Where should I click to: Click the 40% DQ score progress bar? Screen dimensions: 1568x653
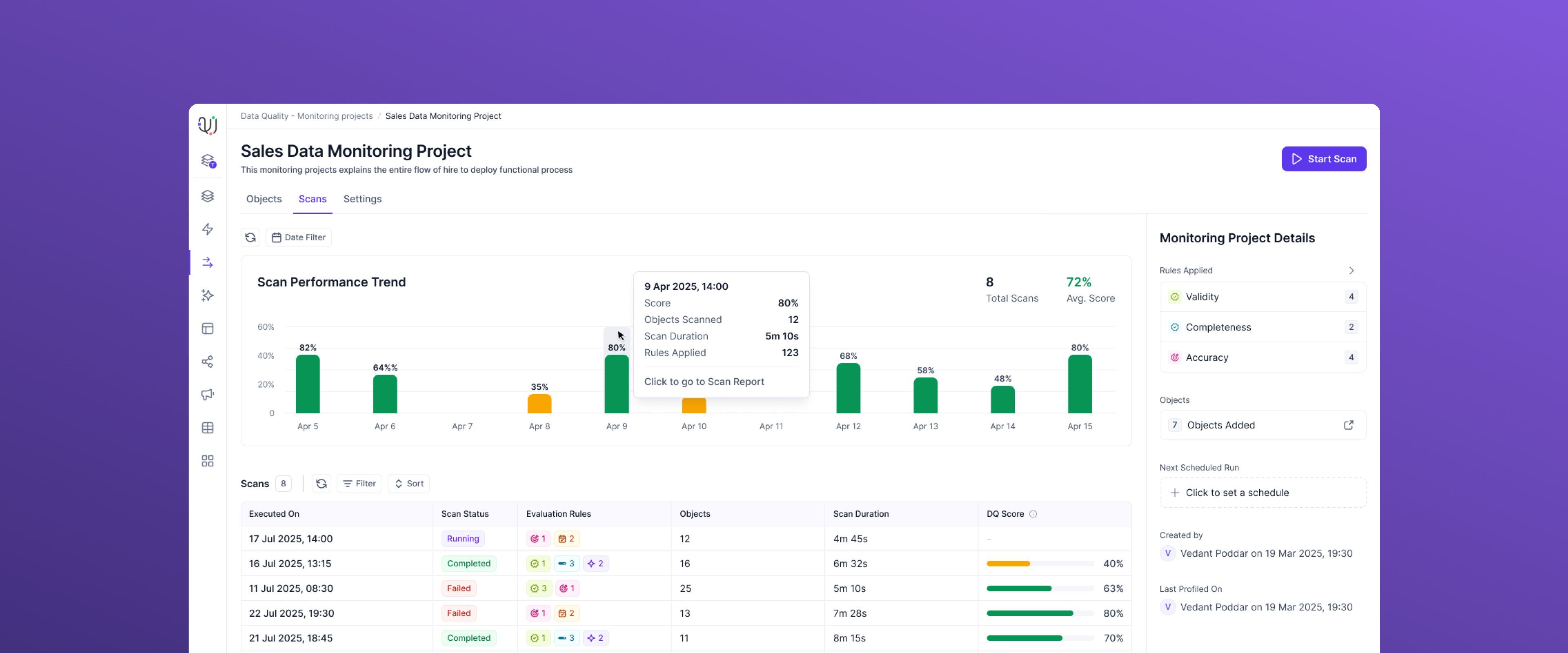[1040, 564]
